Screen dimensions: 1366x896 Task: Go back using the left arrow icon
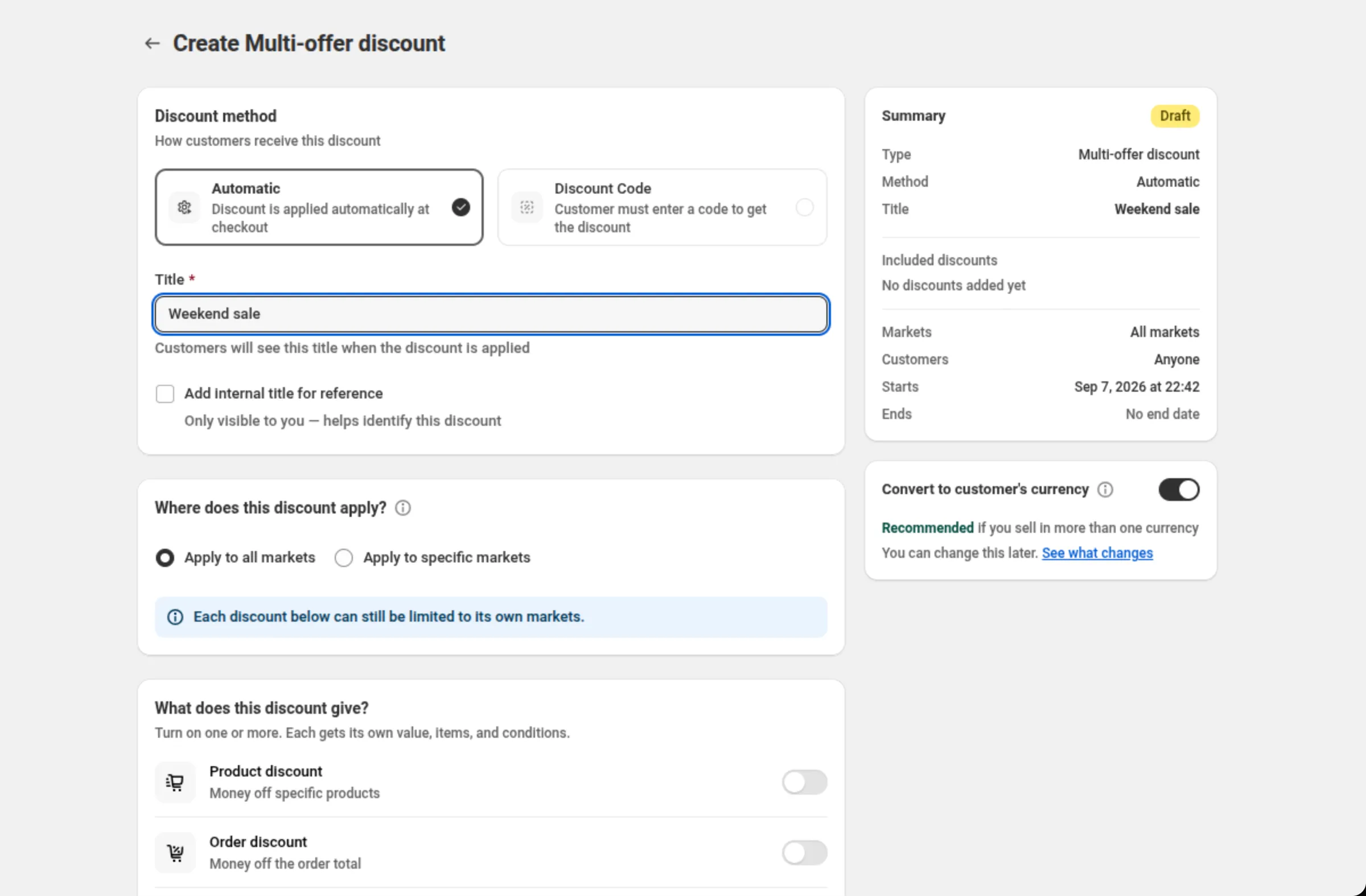(x=152, y=43)
